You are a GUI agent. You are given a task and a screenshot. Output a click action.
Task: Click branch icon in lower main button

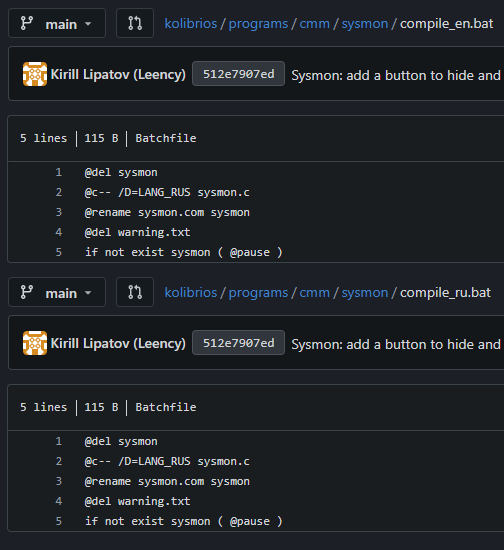tap(27, 293)
